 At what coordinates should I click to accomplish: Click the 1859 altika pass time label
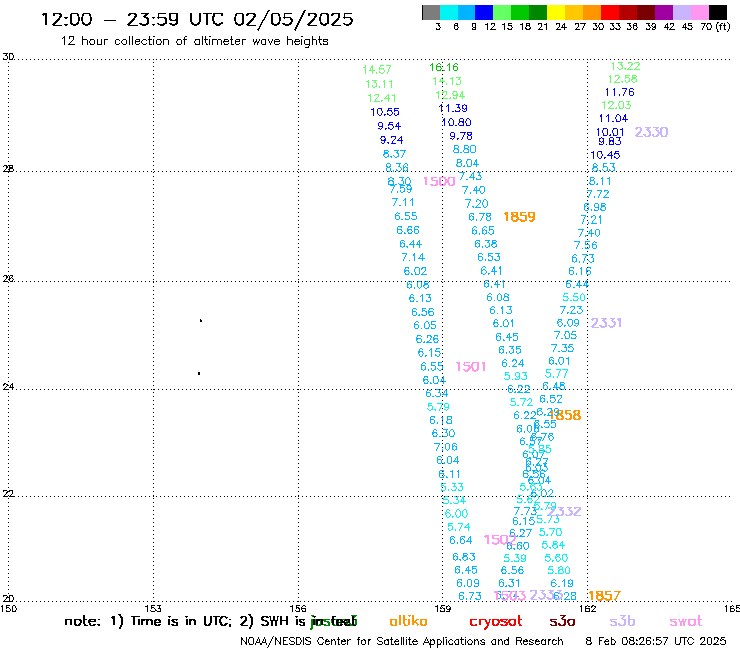tap(519, 217)
